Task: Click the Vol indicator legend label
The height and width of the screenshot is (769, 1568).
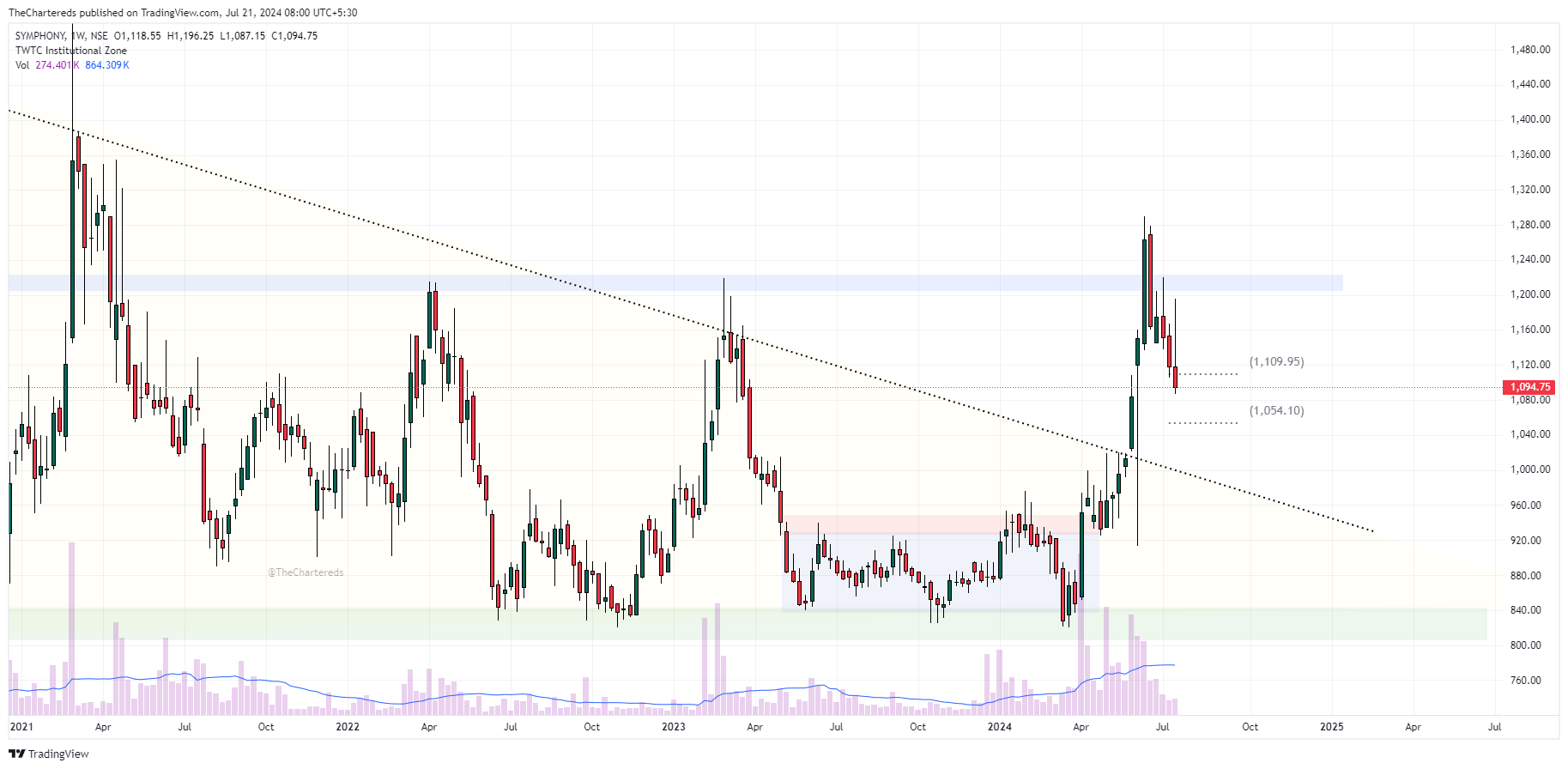Action: pos(22,65)
